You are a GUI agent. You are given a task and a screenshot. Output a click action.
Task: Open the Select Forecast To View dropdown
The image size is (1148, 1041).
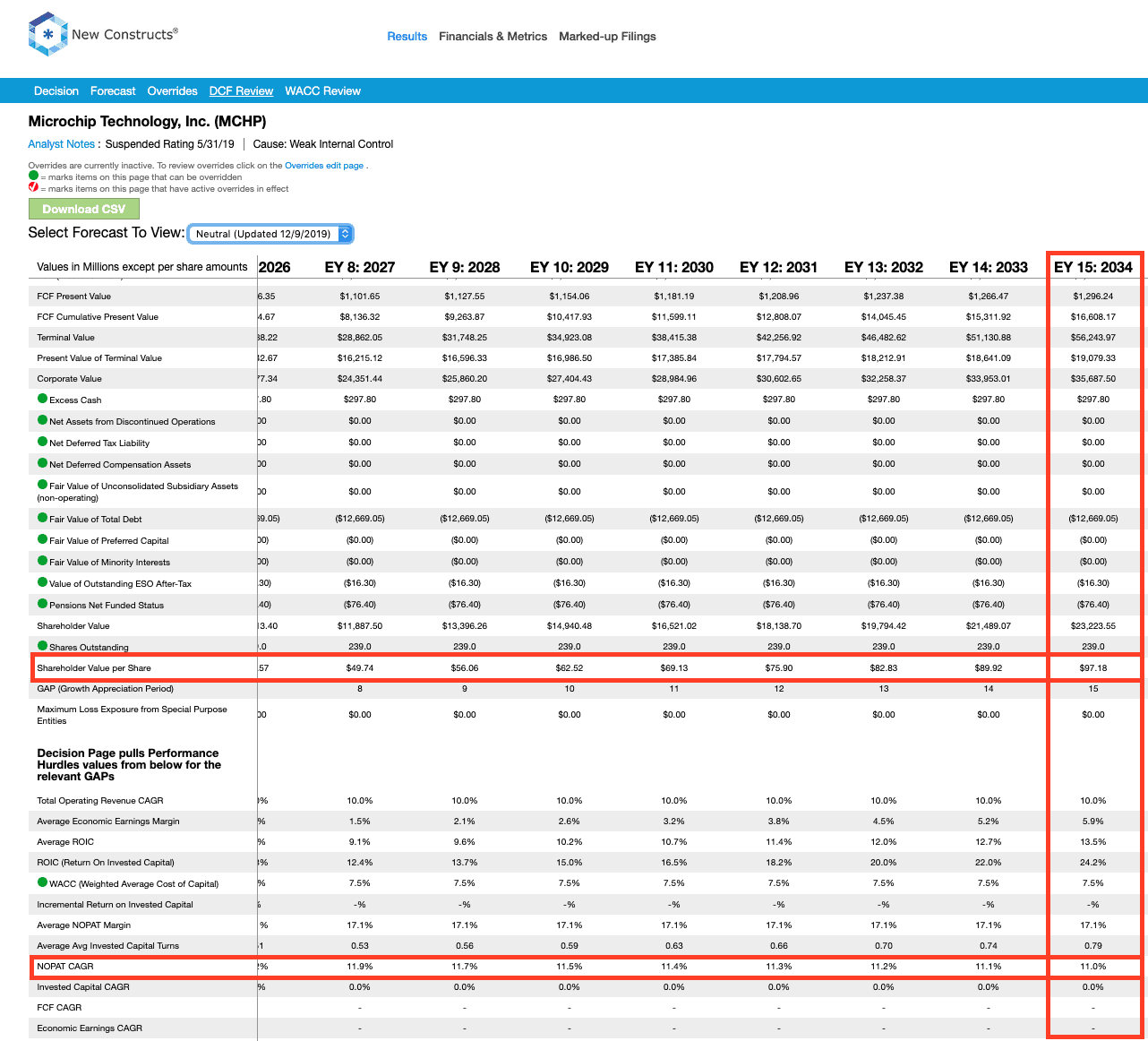270,234
